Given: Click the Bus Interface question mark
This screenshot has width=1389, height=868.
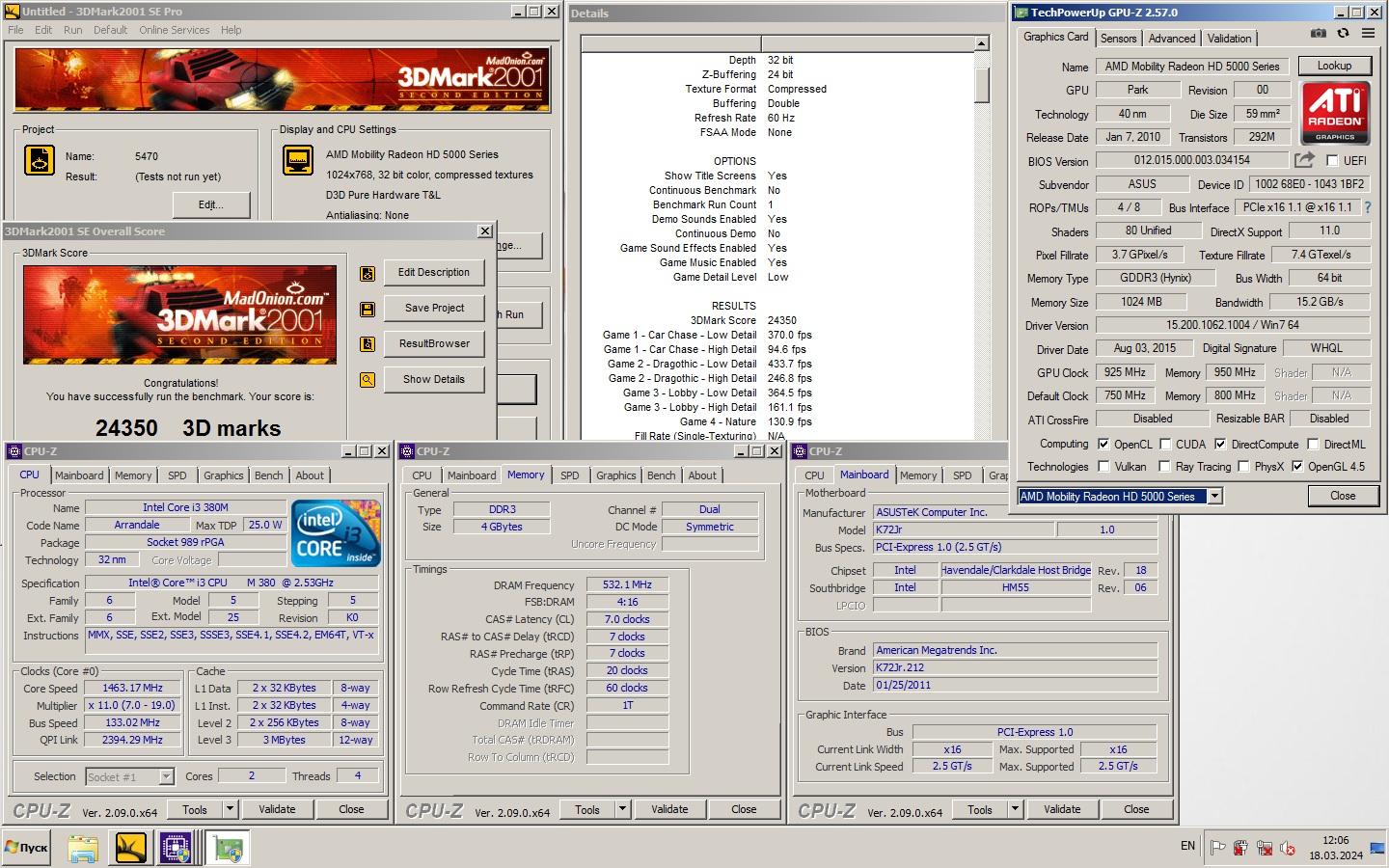Looking at the screenshot, I should click(1367, 207).
